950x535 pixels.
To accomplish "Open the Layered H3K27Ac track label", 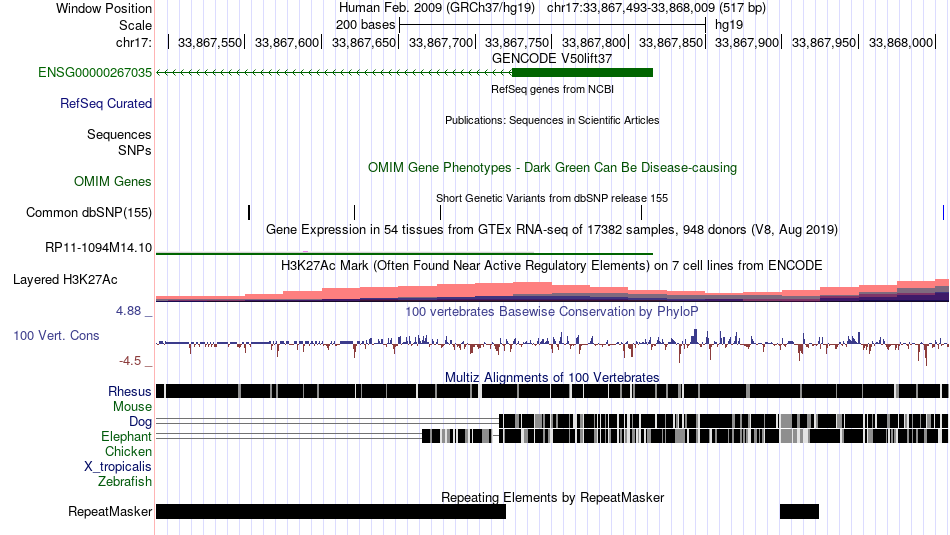I will pos(65,280).
